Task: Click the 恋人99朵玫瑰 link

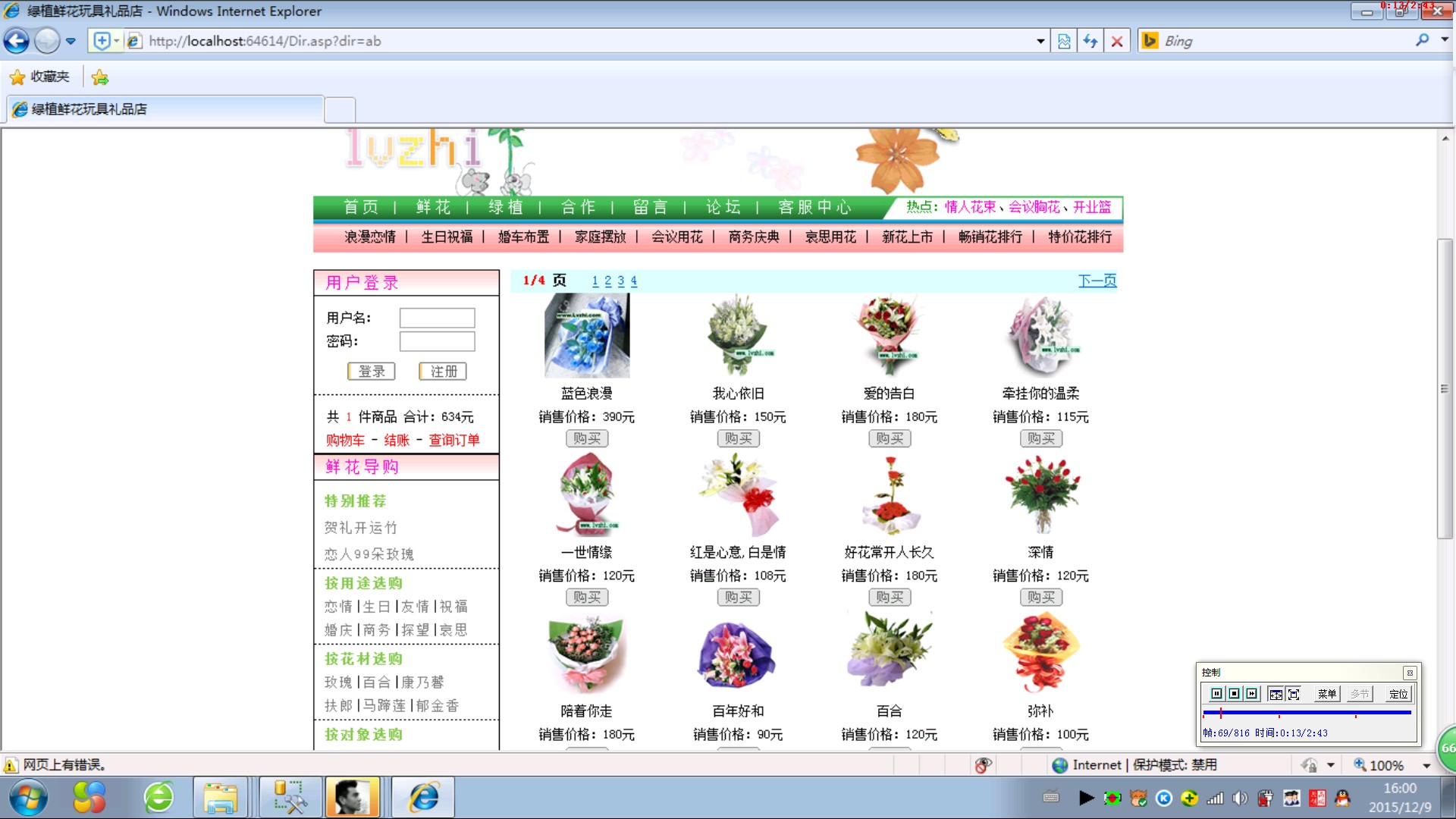Action: 369,554
